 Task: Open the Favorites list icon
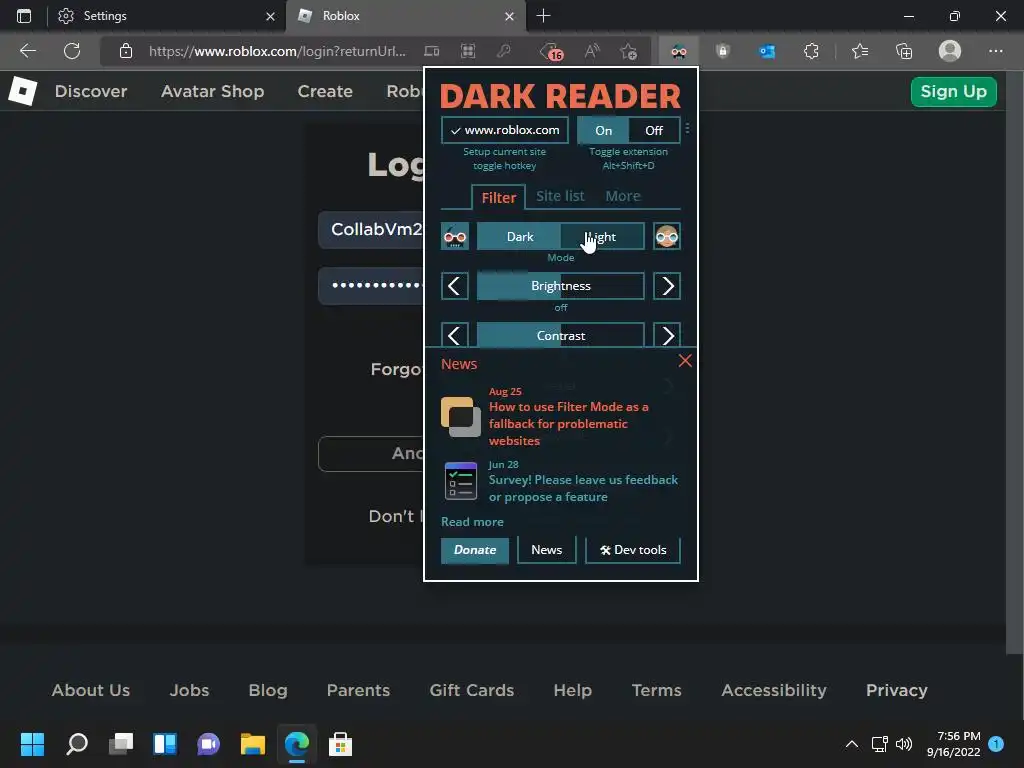coord(860,51)
